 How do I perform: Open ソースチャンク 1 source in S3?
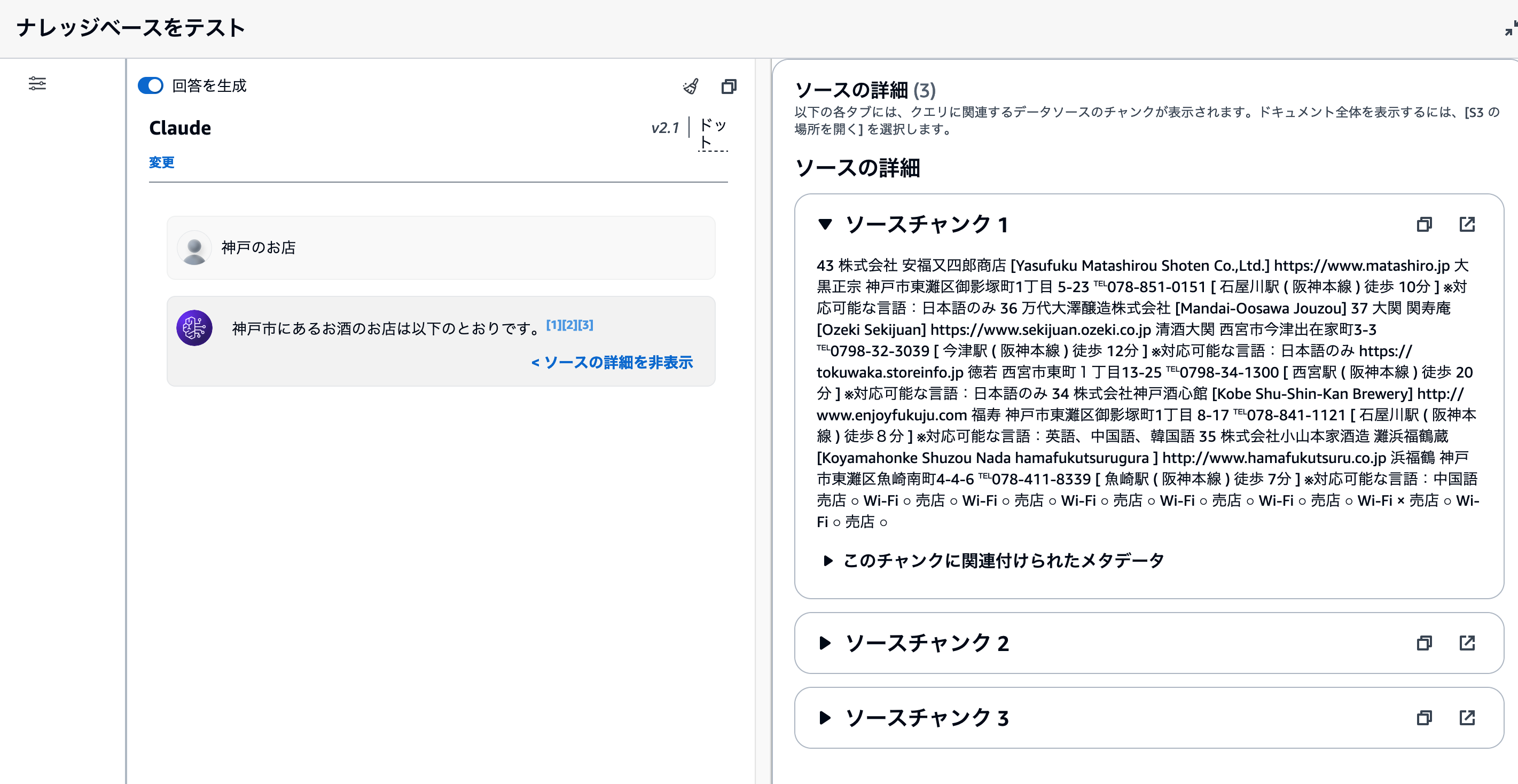point(1467,224)
